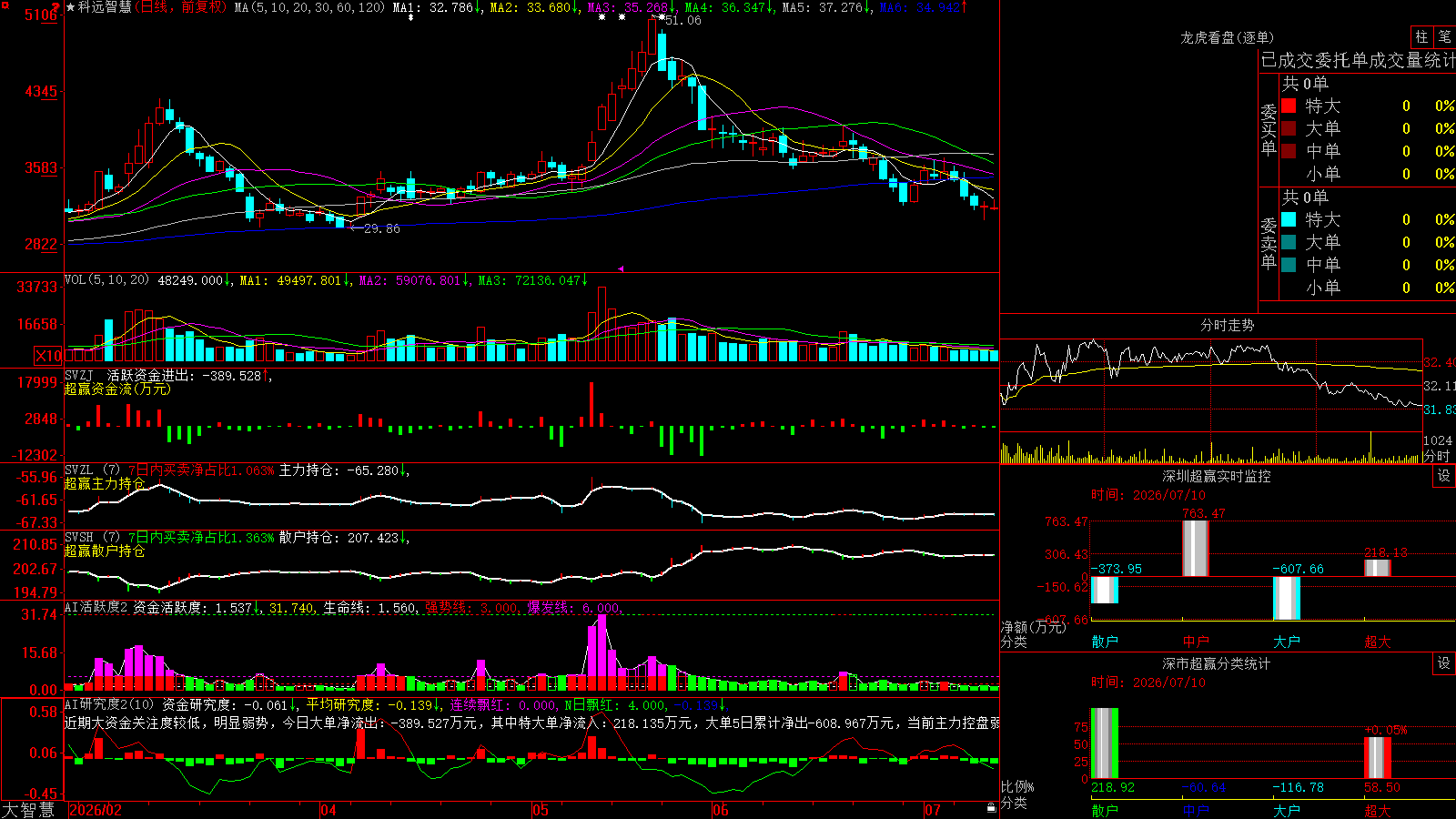Click the 29.86 low price label
The width and height of the screenshot is (1456, 819).
(x=382, y=228)
